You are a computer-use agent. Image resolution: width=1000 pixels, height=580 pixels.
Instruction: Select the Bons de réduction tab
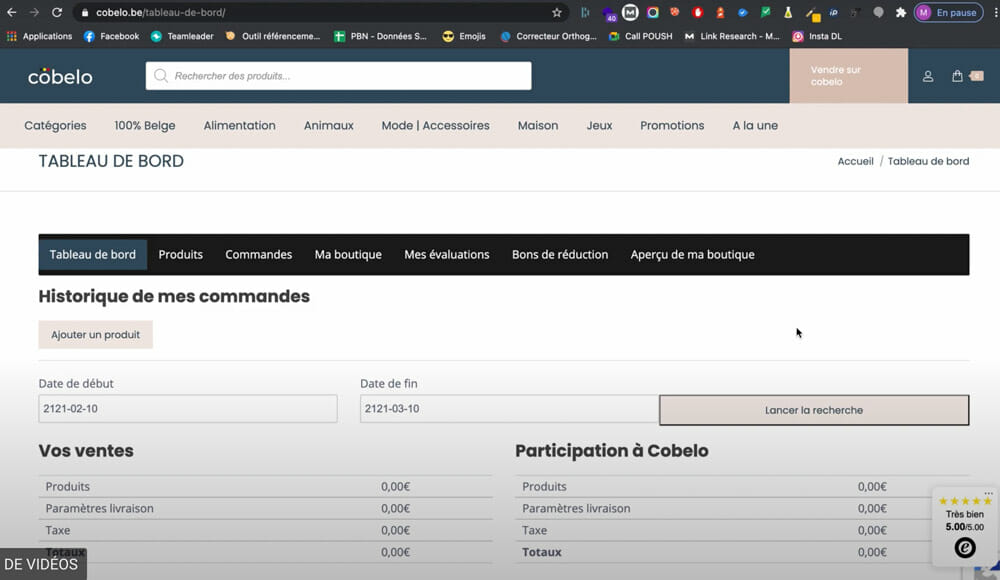pos(559,255)
